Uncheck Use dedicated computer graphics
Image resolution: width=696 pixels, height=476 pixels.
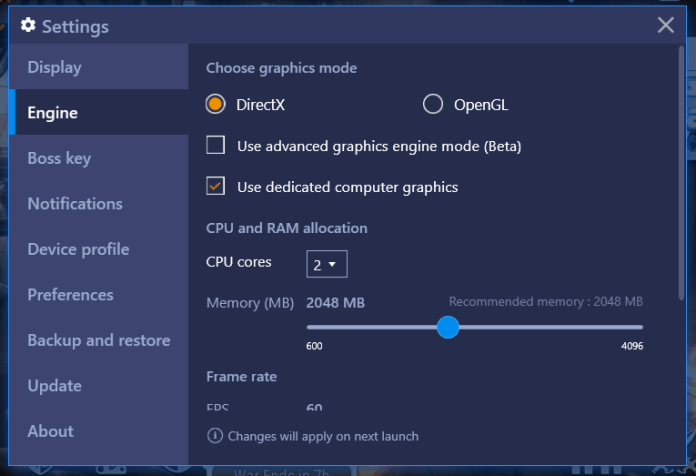[215, 186]
